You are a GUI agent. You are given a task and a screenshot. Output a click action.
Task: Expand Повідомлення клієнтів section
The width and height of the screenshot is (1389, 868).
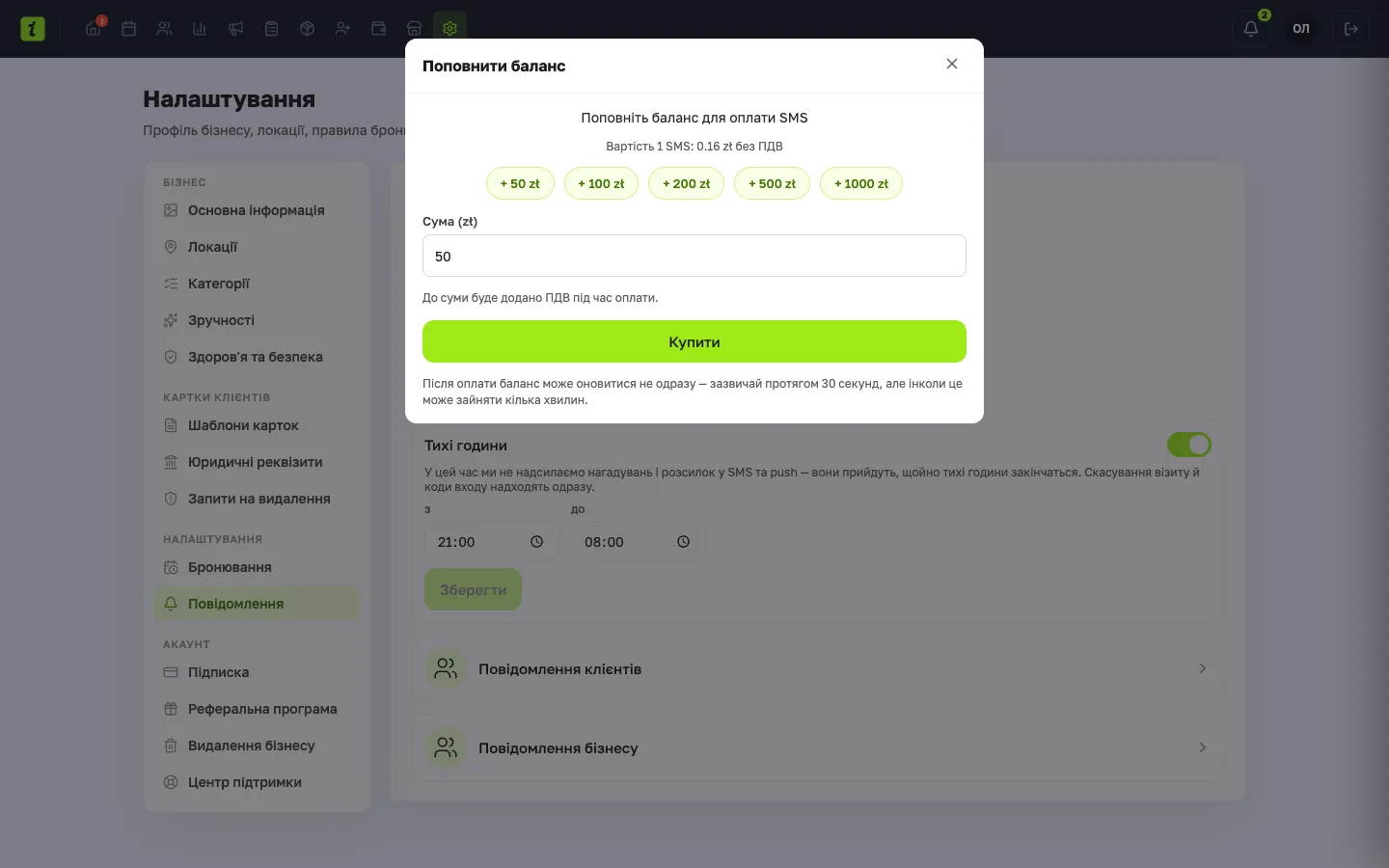818,668
